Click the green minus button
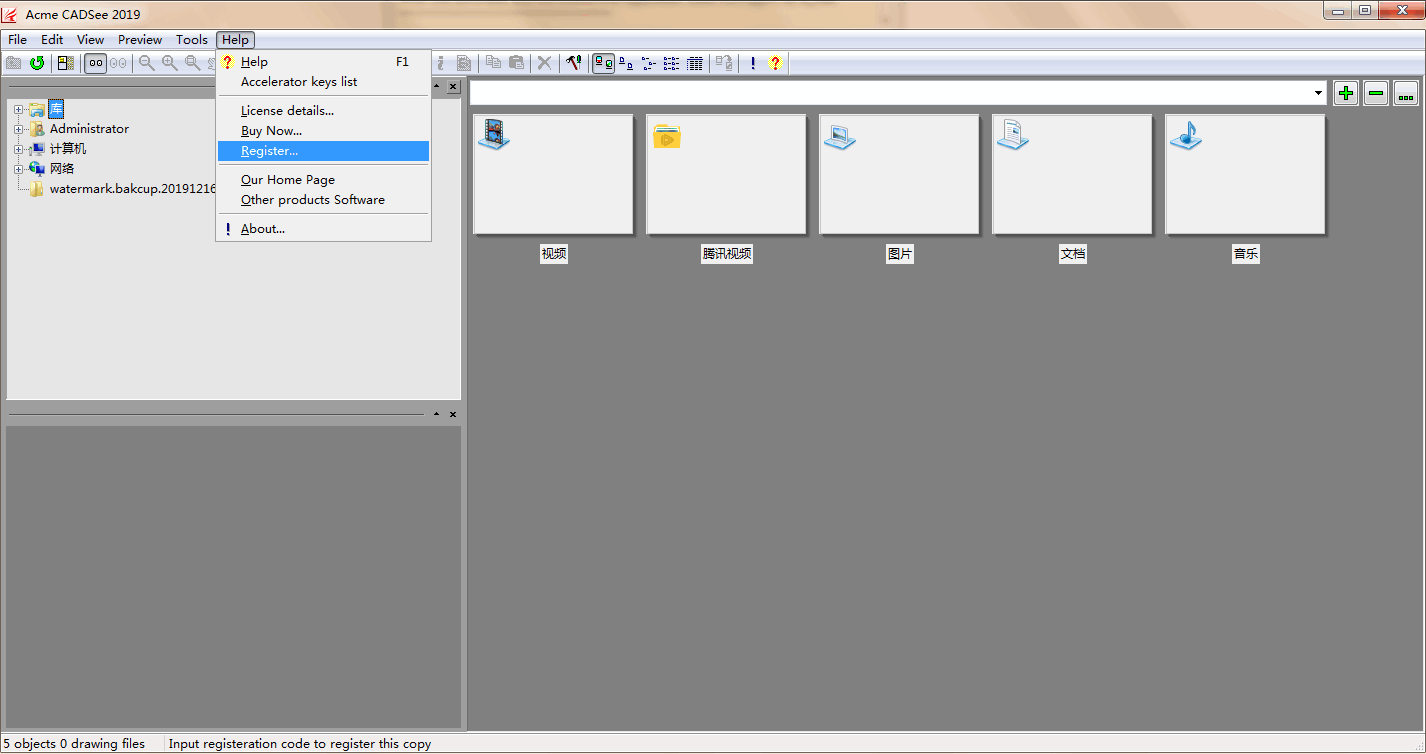This screenshot has height=754, width=1426. [x=1376, y=93]
